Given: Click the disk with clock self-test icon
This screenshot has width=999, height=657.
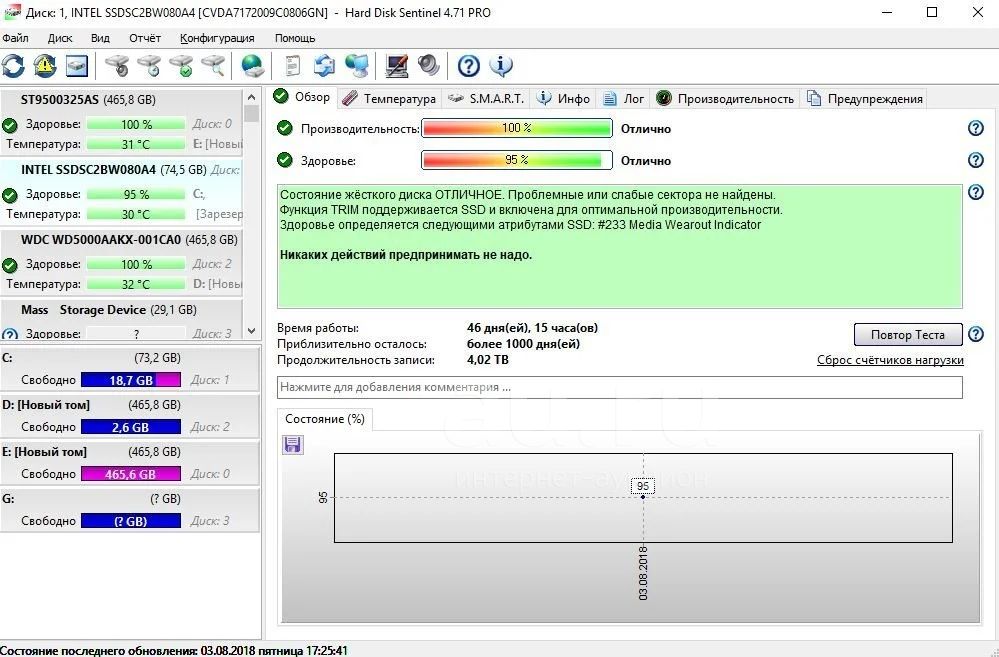Looking at the screenshot, I should pyautogui.click(x=149, y=66).
